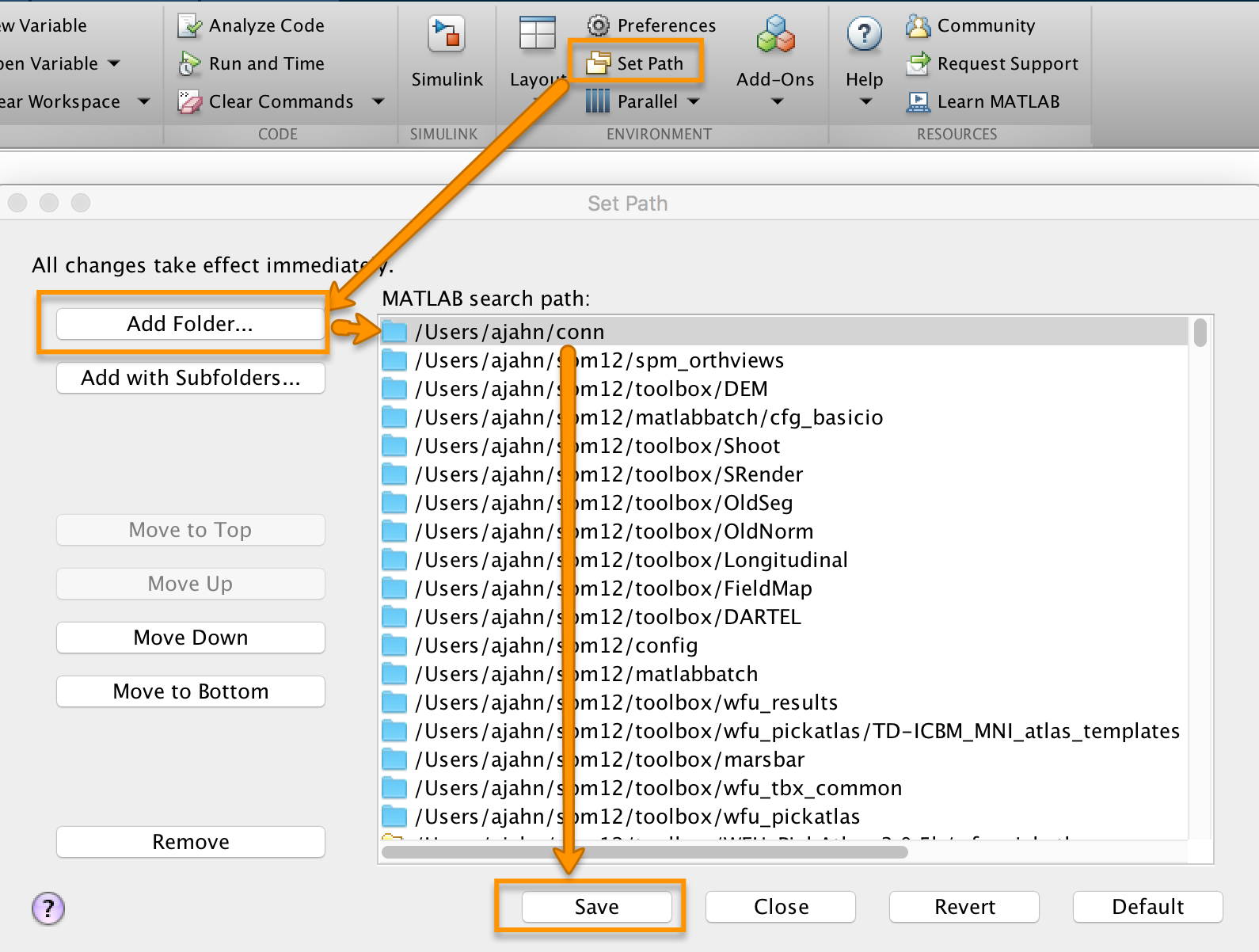Click folder icon beside matlabbatch/cfg_basicio path
Screen dimensions: 1259x952
[394, 417]
